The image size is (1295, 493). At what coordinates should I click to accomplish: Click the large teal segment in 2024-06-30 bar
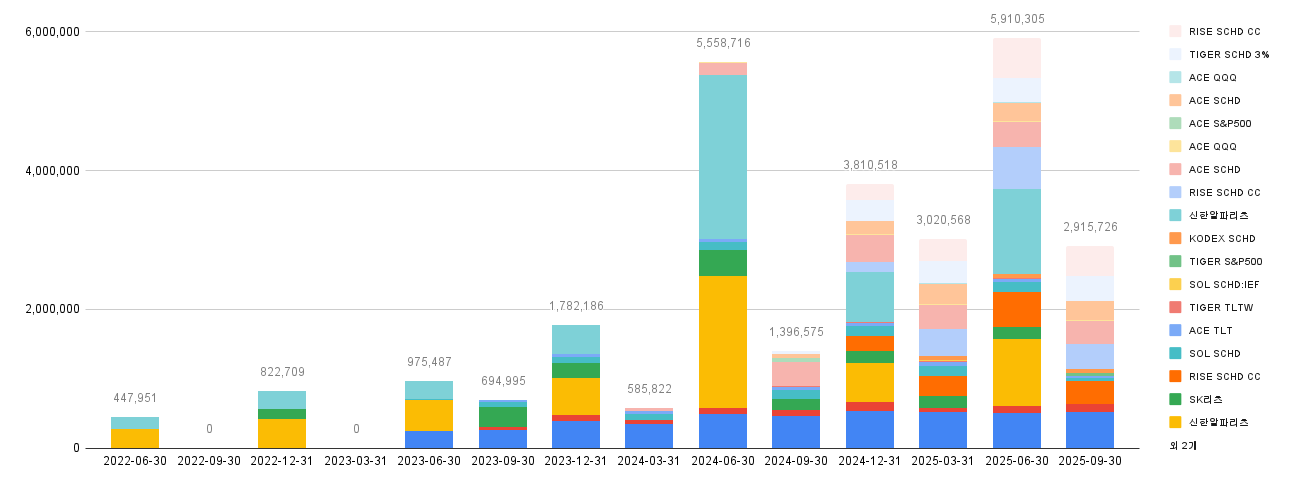[x=723, y=157]
